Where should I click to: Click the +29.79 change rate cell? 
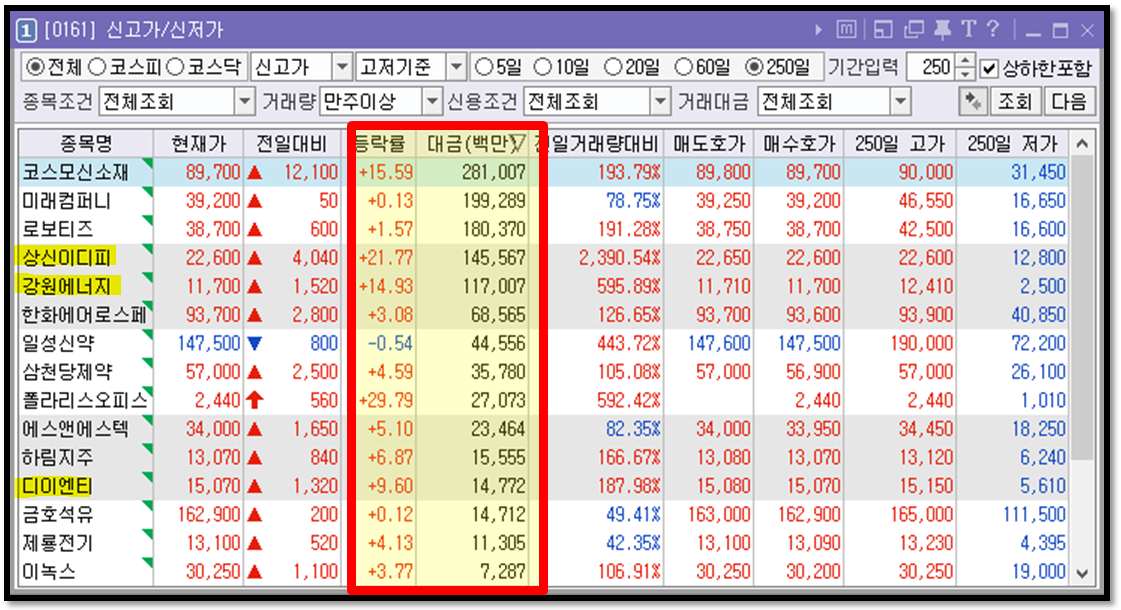[385, 400]
